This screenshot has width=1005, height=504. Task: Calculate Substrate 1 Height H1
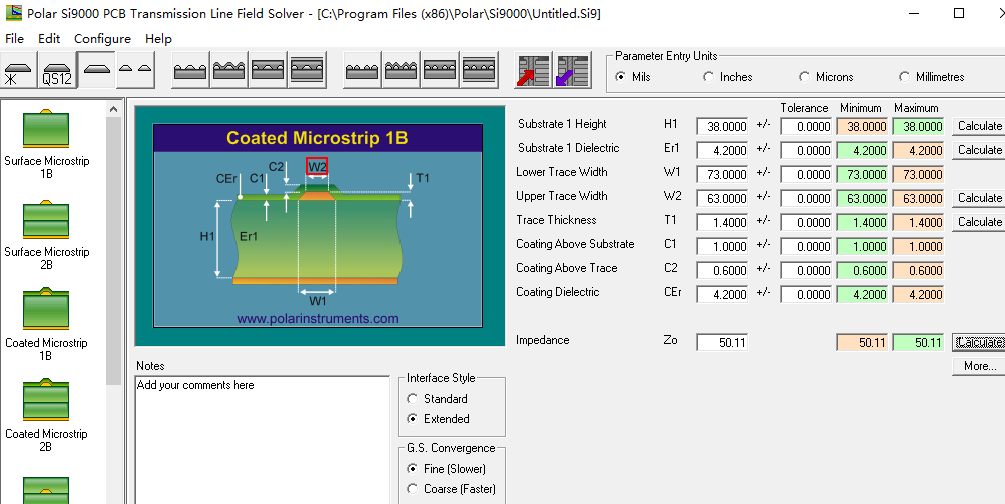coord(979,126)
